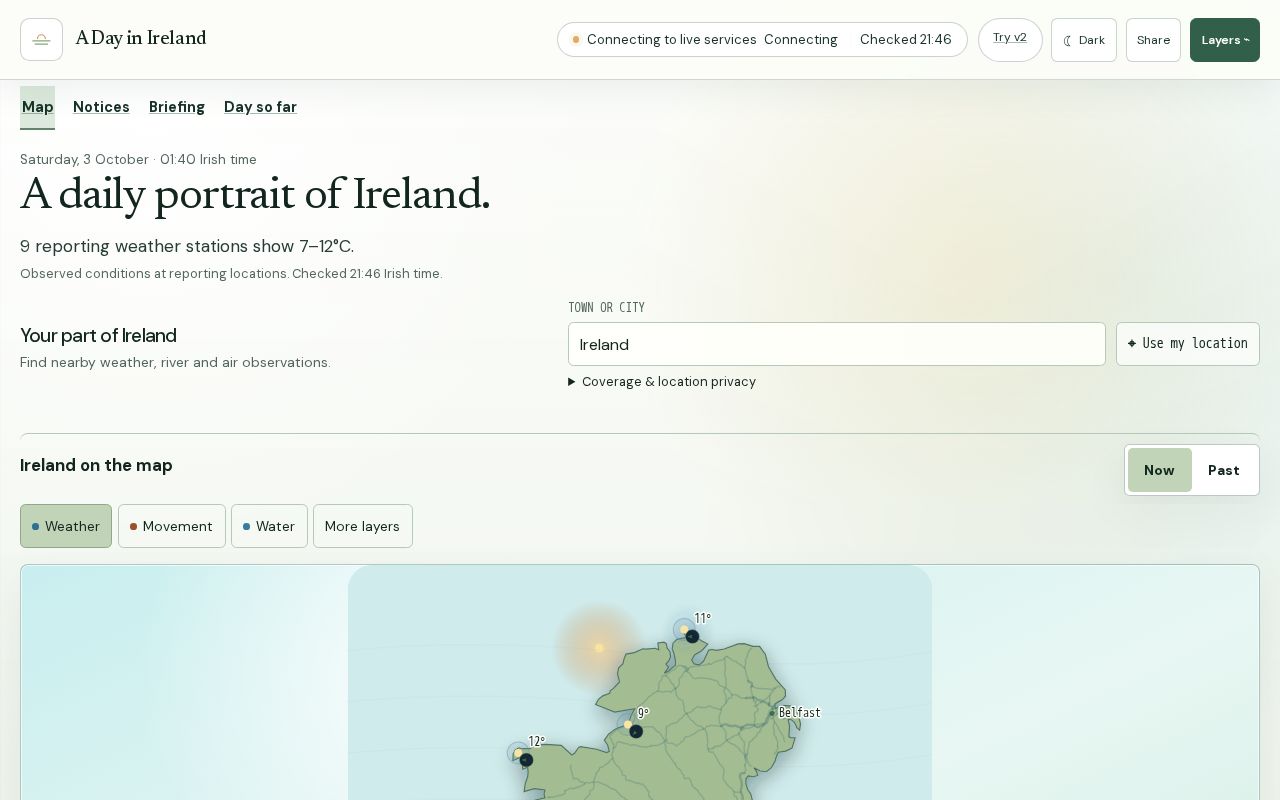Viewport: 1280px width, 800px height.
Task: Open the Briefing tab
Action: click(177, 107)
